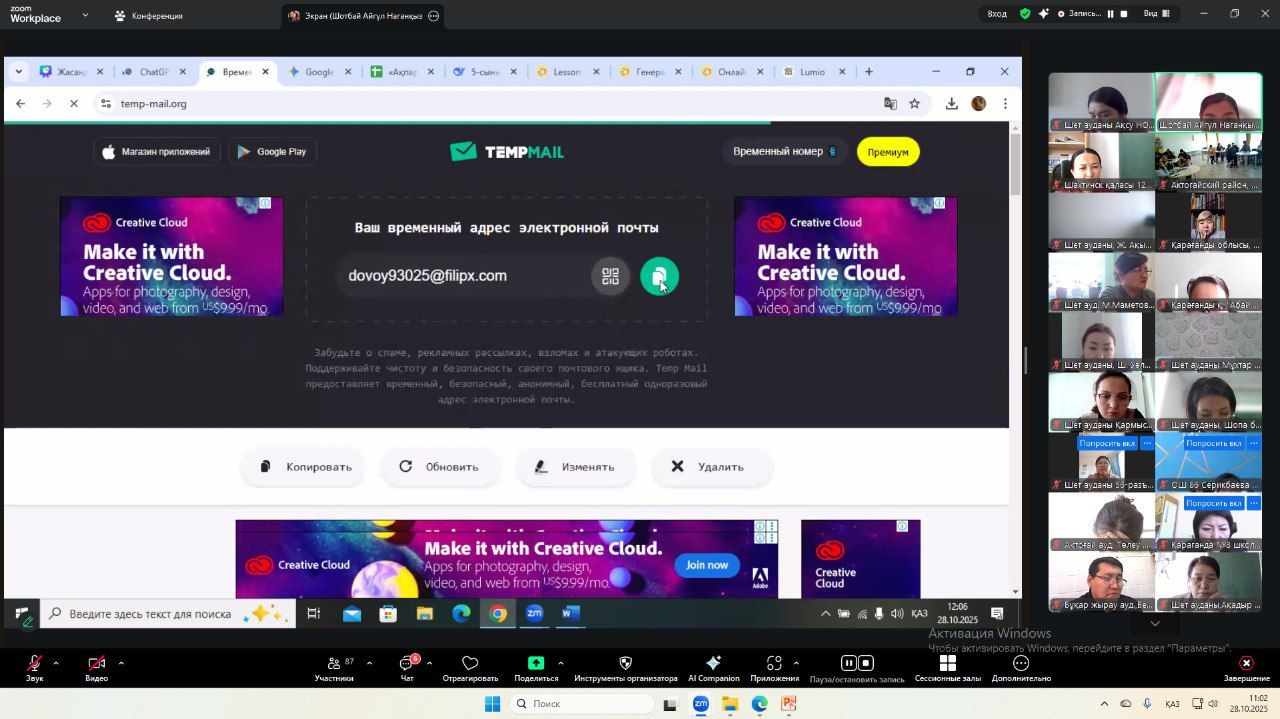Open the Zoom chat panel

pos(407,666)
